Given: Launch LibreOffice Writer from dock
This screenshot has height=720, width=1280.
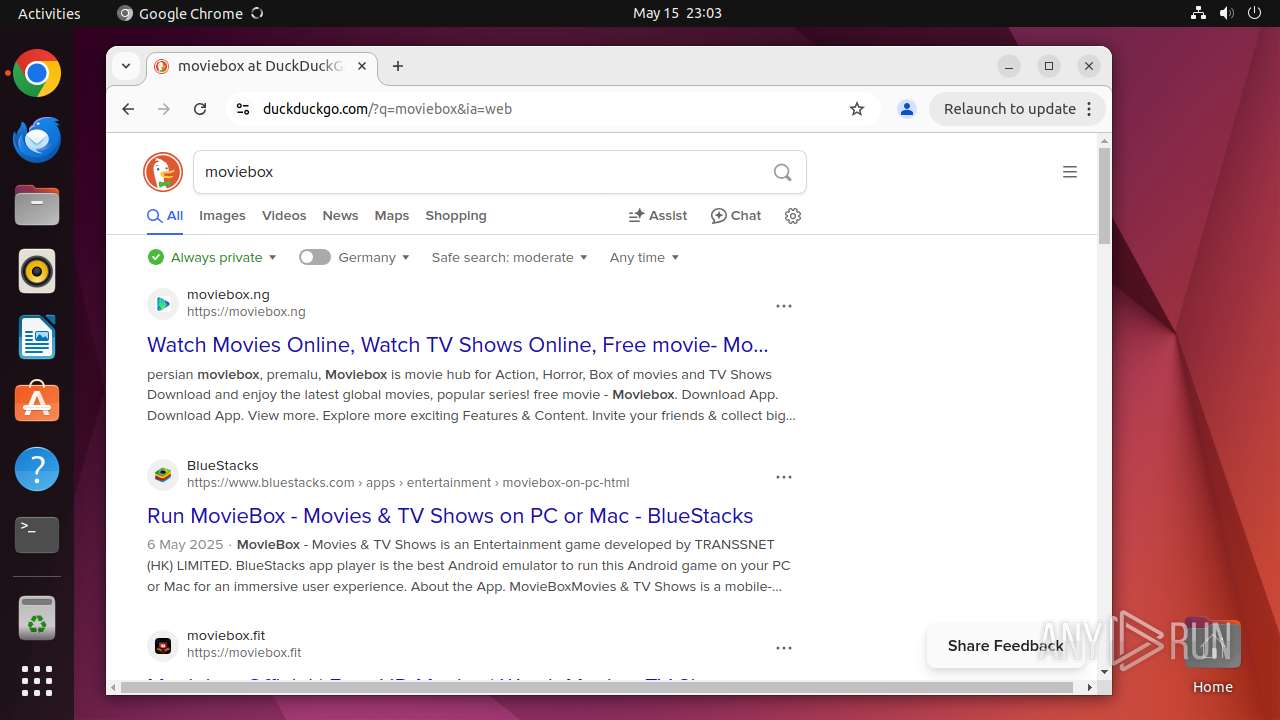Looking at the screenshot, I should tap(37, 338).
